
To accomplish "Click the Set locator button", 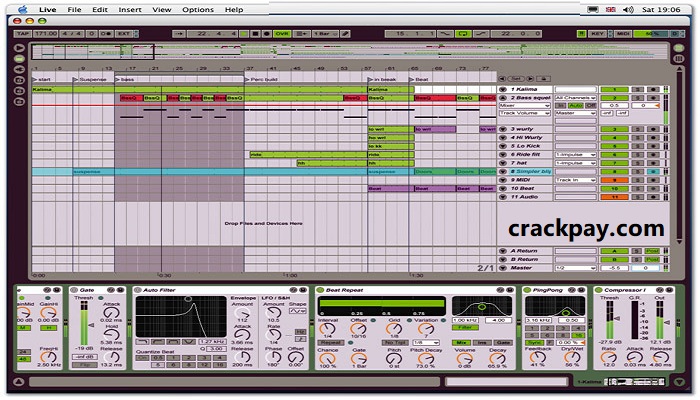I will (x=516, y=79).
